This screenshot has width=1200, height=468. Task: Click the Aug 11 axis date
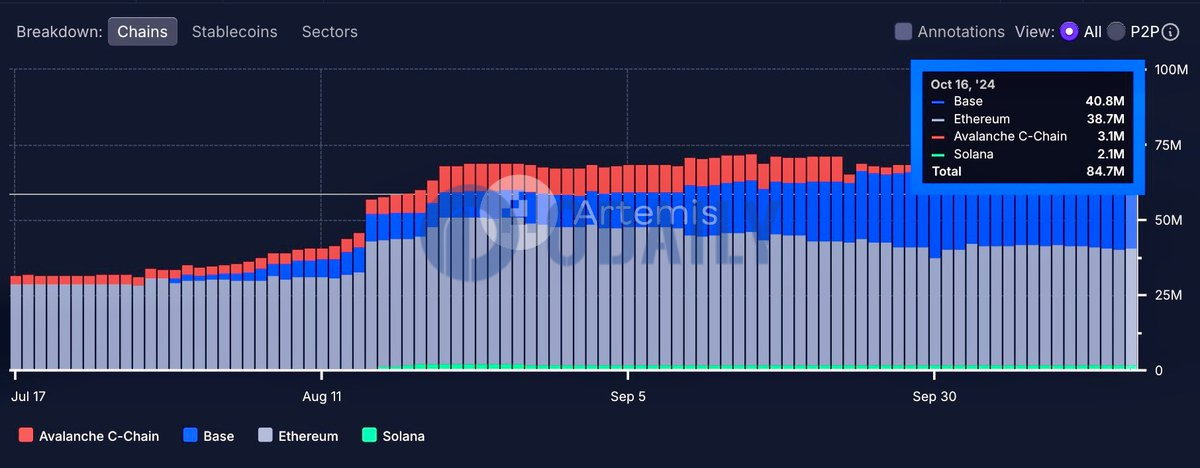point(322,396)
